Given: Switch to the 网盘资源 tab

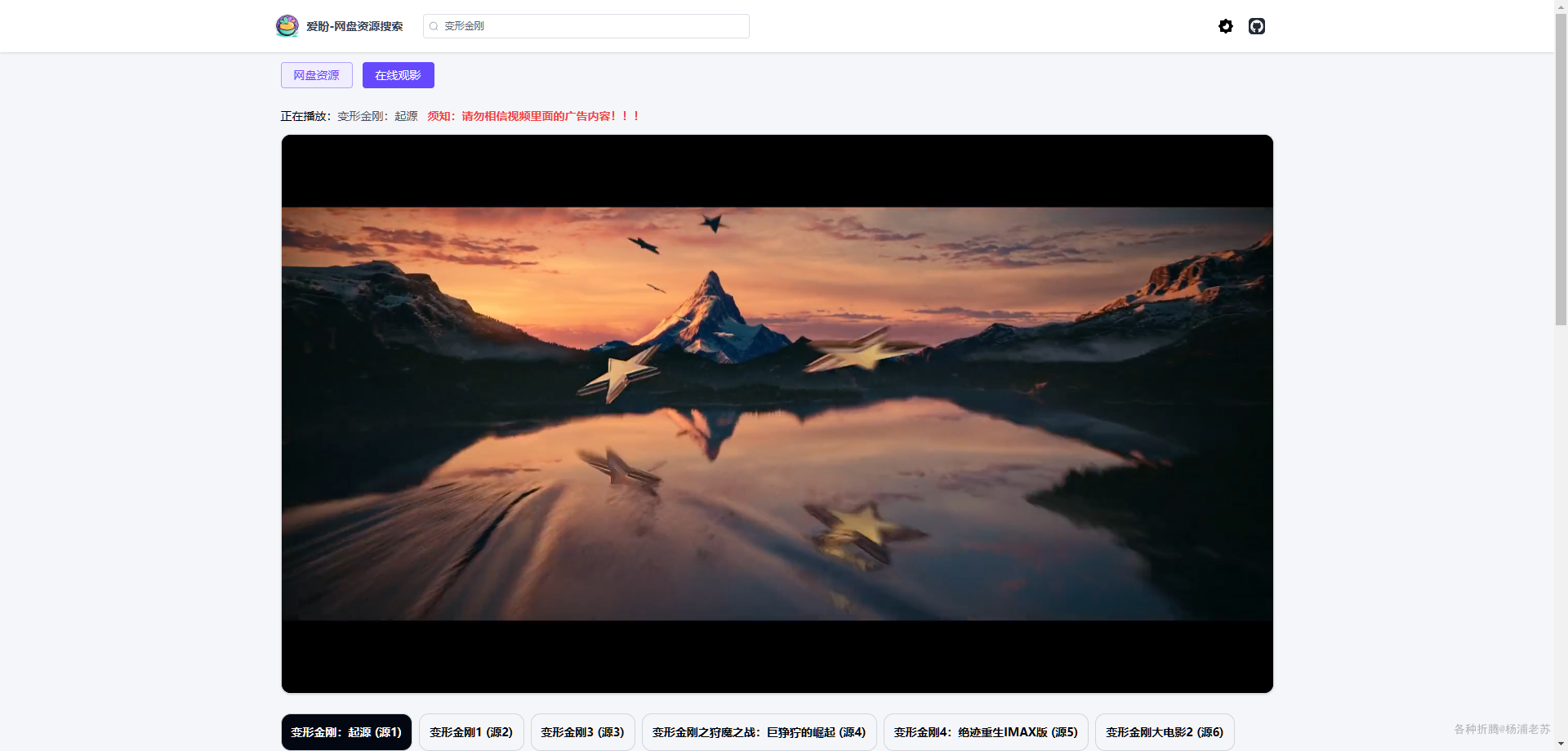Looking at the screenshot, I should [317, 75].
